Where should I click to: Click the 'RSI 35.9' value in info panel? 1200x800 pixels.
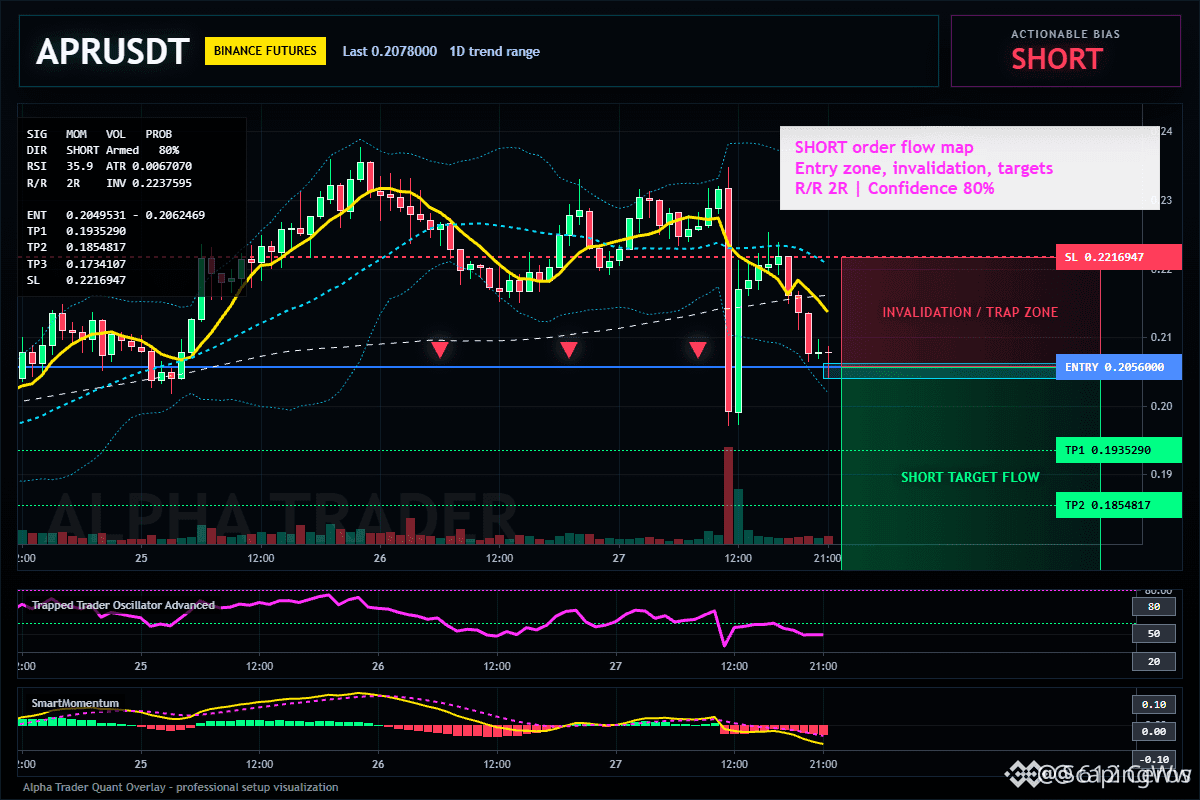pos(60,166)
